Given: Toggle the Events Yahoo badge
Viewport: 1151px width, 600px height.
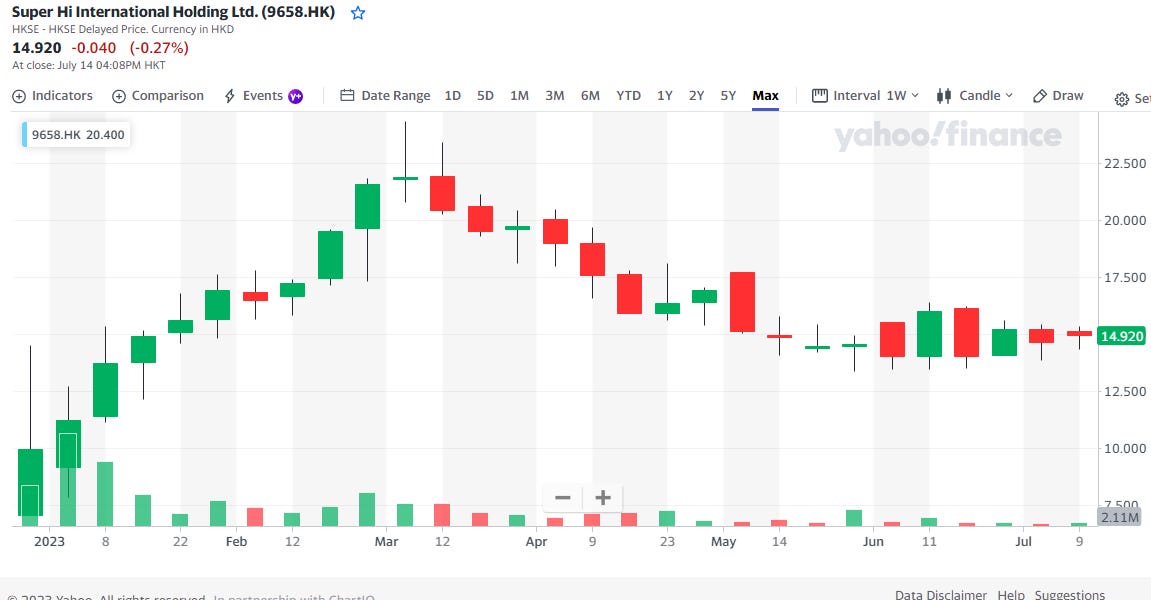Looking at the screenshot, I should 295,95.
